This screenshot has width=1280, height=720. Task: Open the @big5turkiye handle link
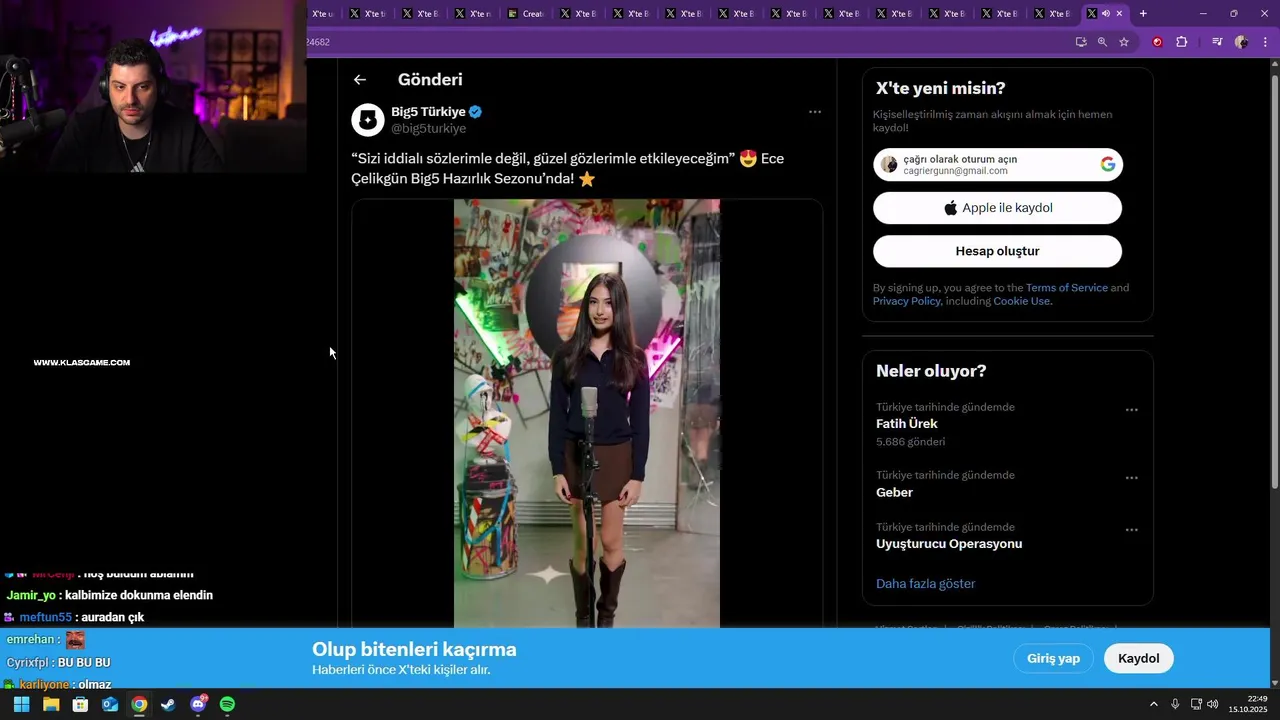[428, 129]
